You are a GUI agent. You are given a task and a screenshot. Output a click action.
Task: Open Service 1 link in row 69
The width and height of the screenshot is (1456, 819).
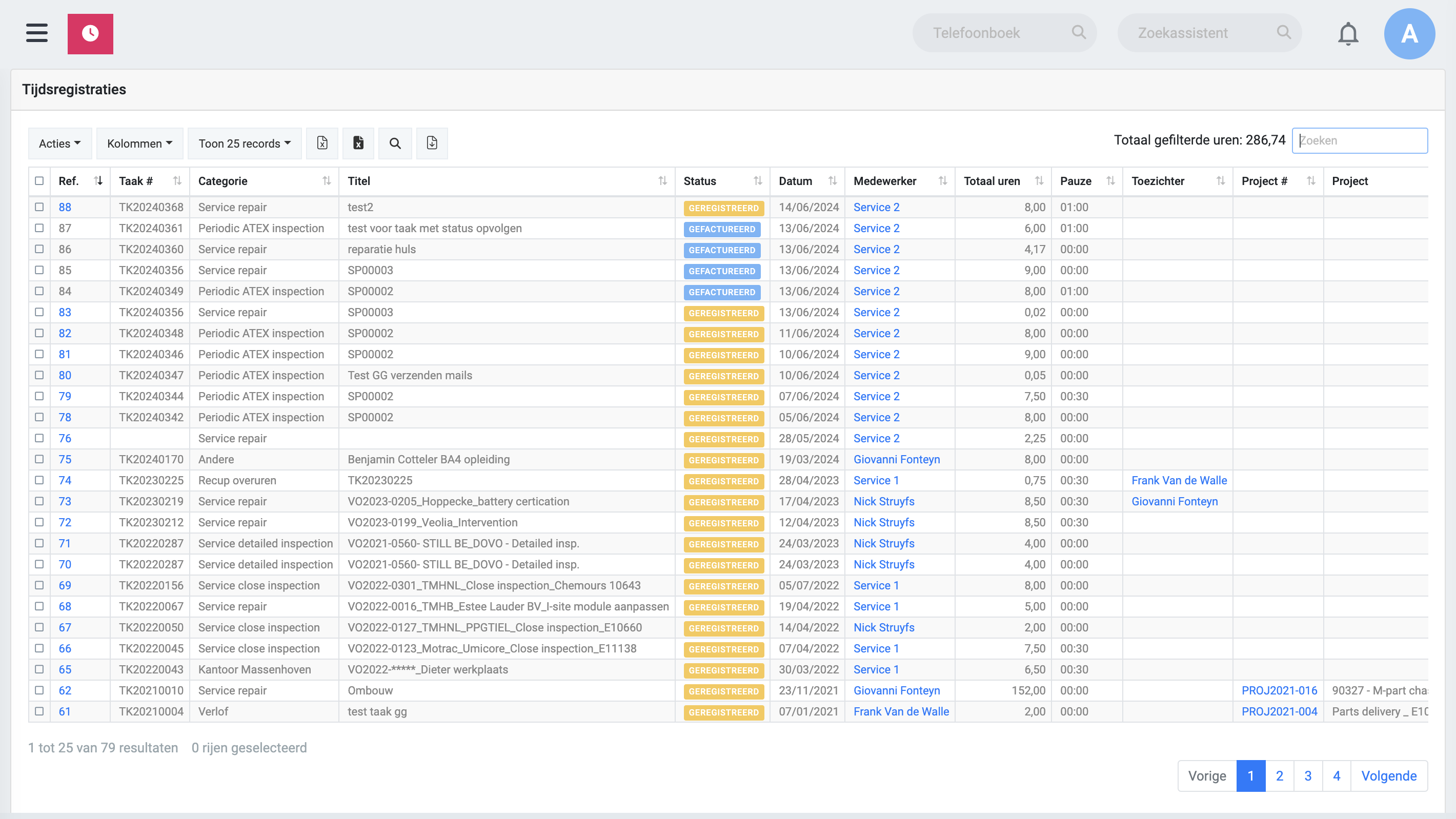point(876,585)
